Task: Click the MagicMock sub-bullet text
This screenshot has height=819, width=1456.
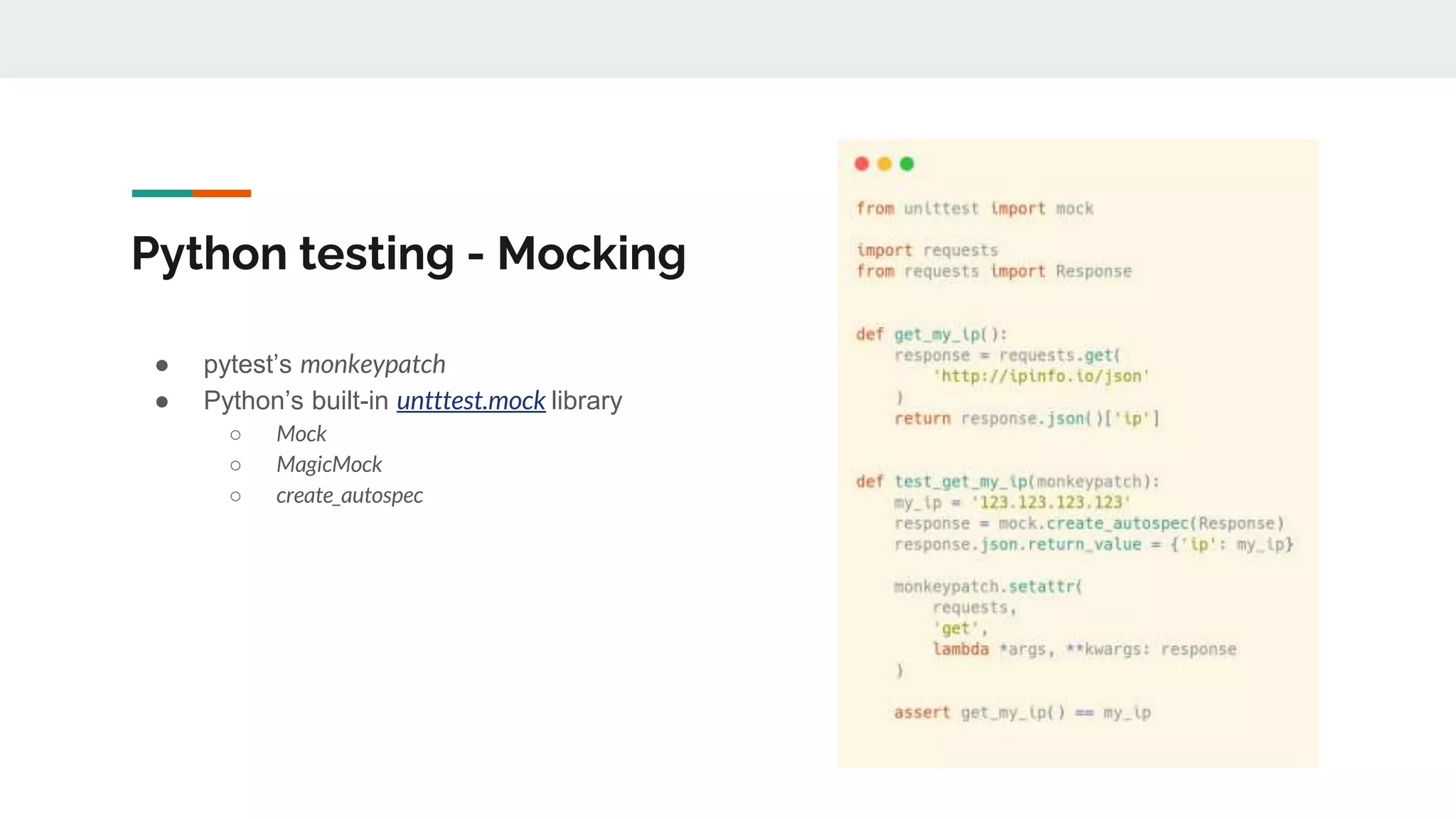Action: coord(329,464)
